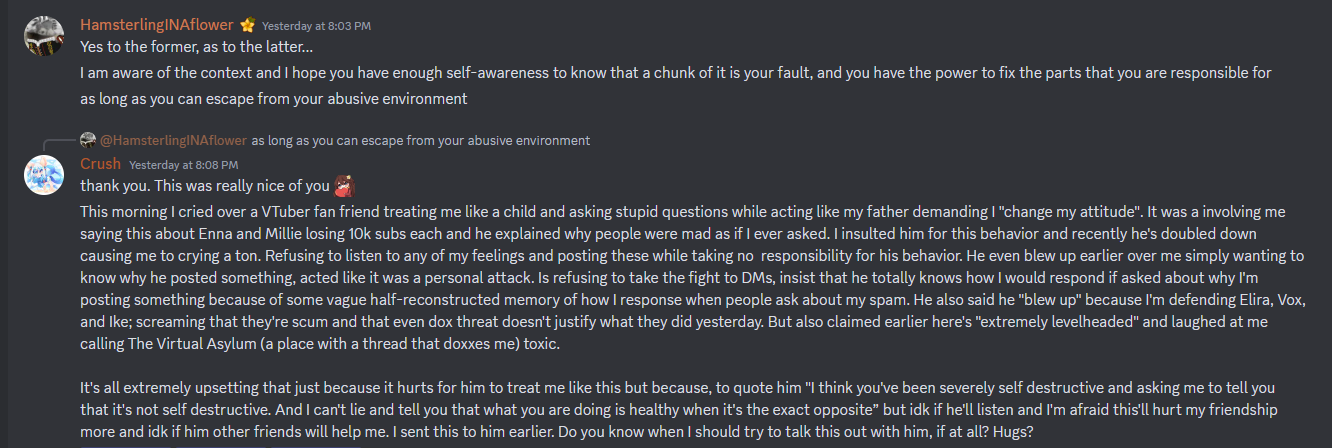Viewport: 1332px width, 448px height.
Task: Click 'thank you. This was really nice of you' text
Action: [205, 185]
